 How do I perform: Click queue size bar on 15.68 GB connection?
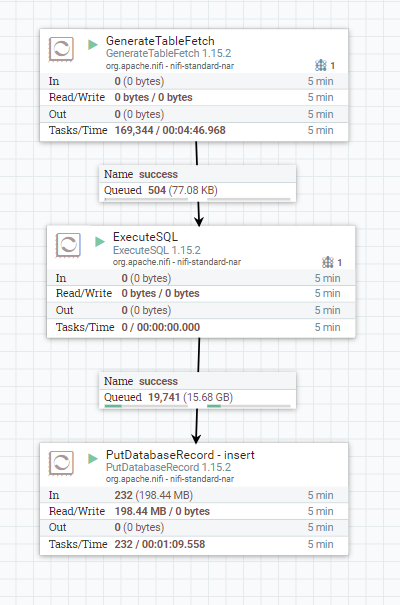pos(248,406)
